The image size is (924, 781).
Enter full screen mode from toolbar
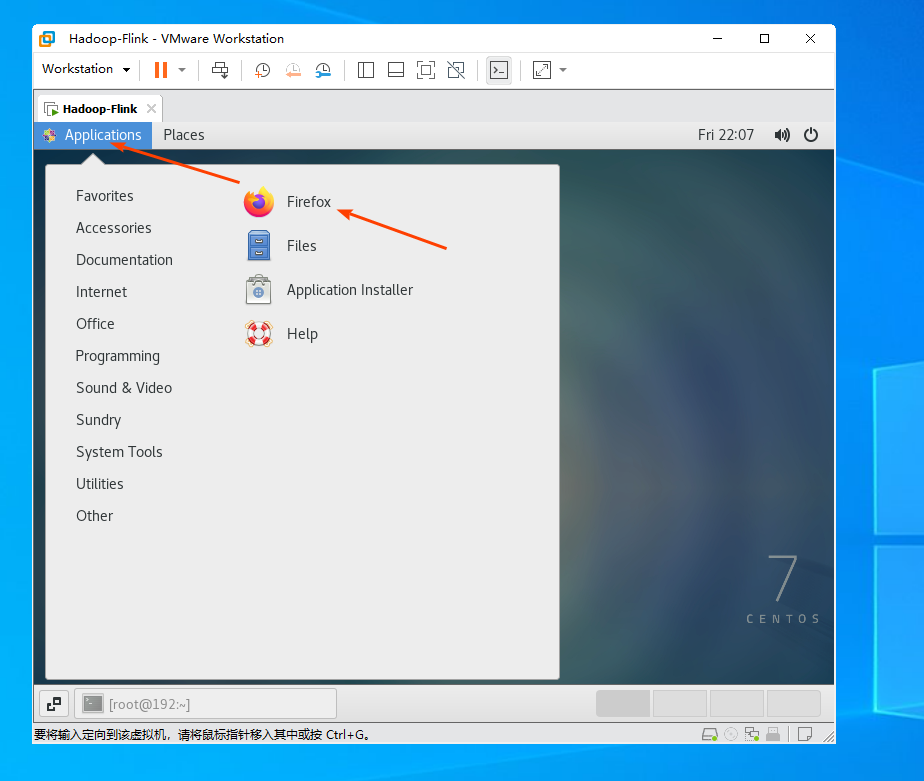click(x=426, y=70)
